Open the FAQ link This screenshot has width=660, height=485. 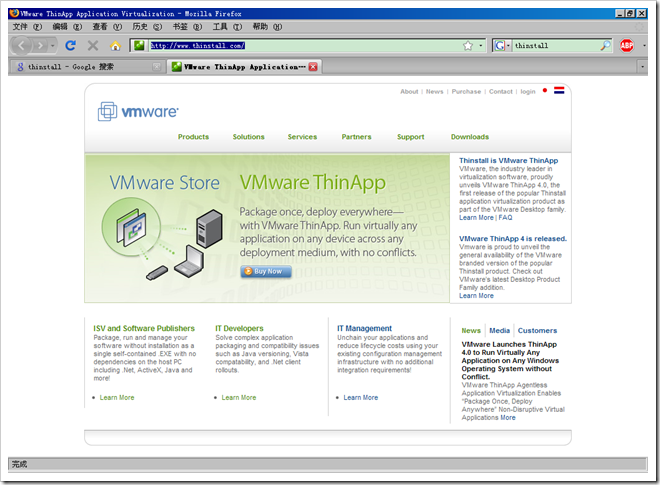click(505, 218)
